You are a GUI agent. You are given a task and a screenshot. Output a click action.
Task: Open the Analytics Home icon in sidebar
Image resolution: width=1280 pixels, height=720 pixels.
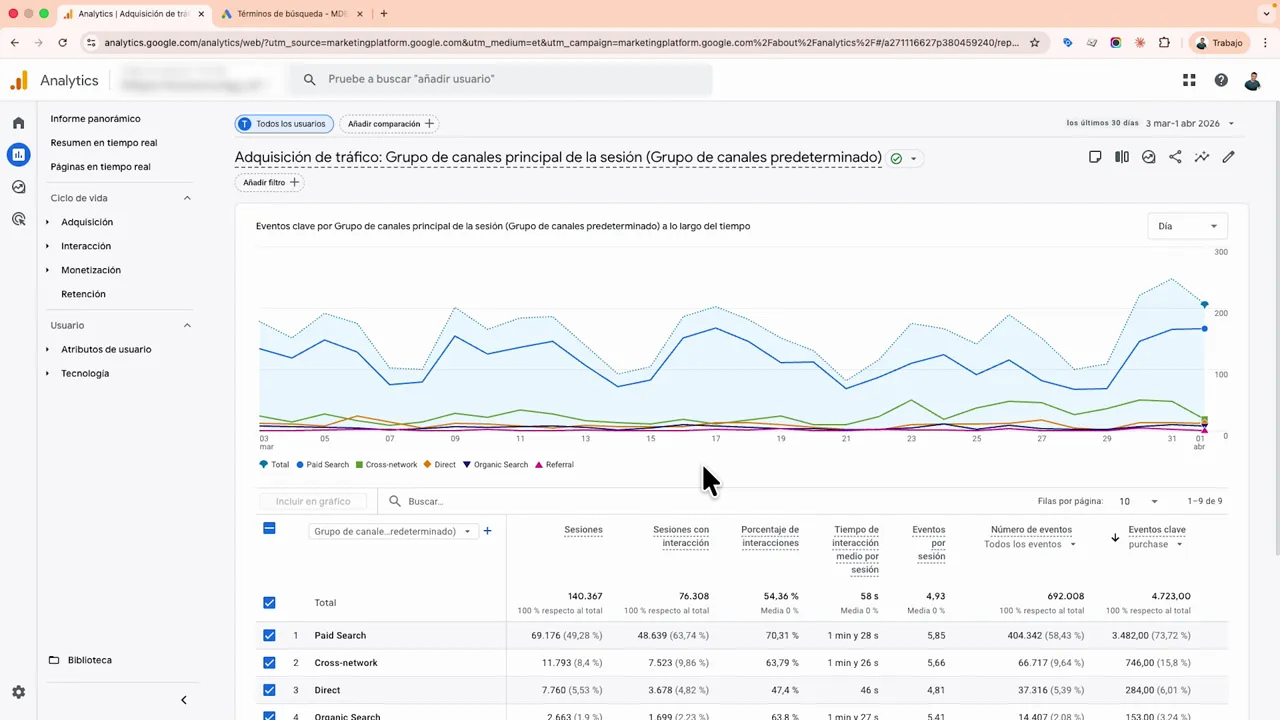pyautogui.click(x=18, y=123)
